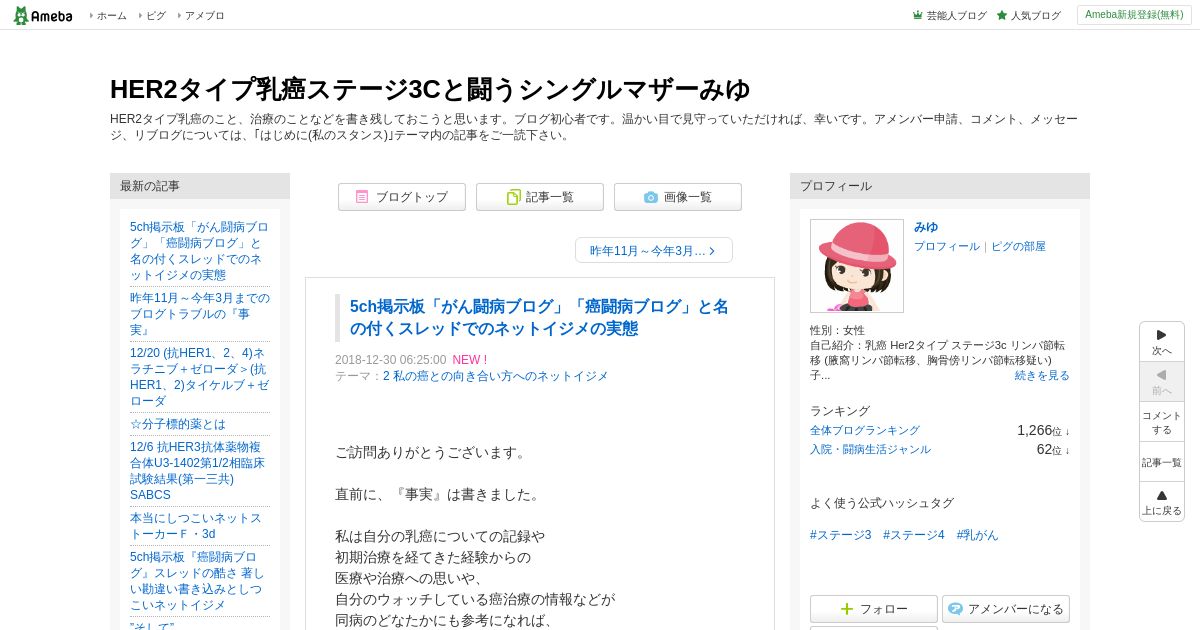Open the 画像一覧 tab
This screenshot has width=1200, height=630.
[x=678, y=197]
